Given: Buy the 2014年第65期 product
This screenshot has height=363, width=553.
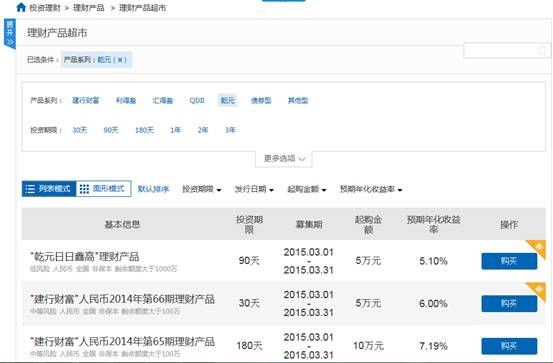Looking at the screenshot, I should pyautogui.click(x=509, y=346).
